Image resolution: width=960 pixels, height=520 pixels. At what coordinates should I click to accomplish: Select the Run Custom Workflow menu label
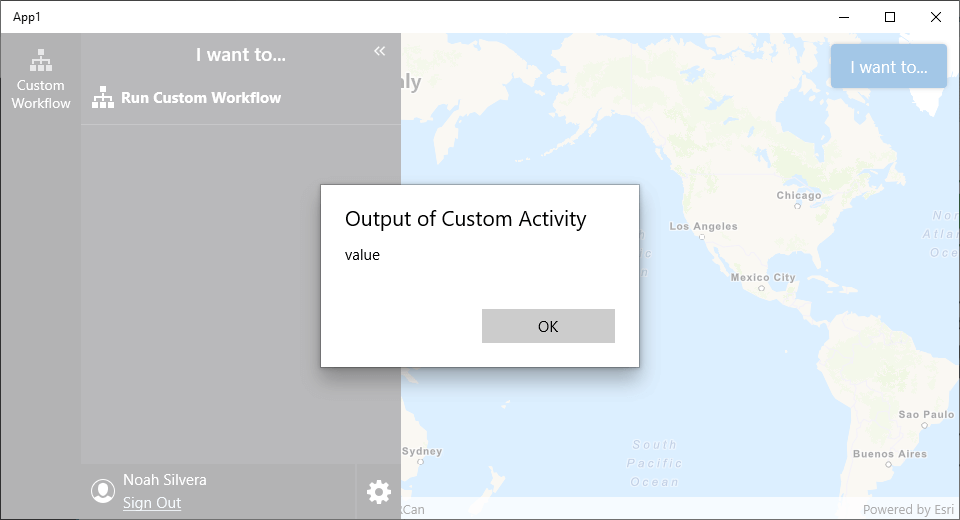click(x=201, y=98)
